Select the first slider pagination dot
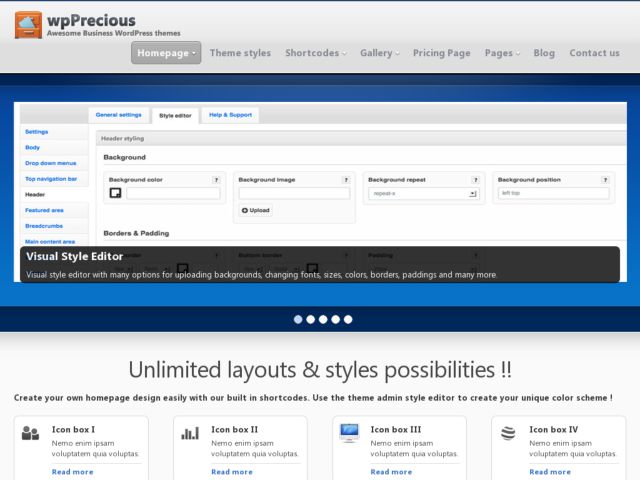Viewport: 640px width, 480px height. coord(298,319)
